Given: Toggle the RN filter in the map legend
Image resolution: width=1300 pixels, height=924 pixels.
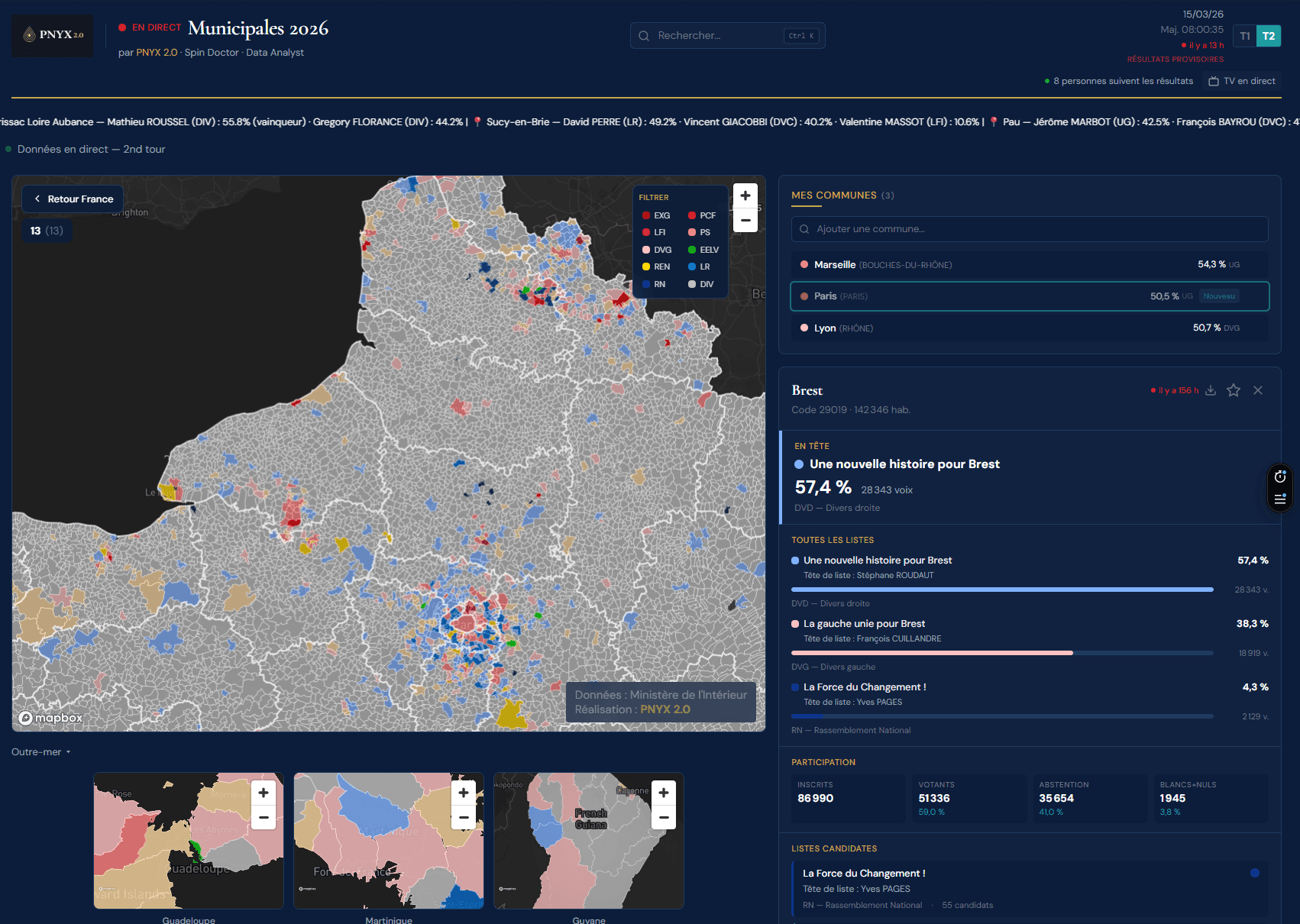Looking at the screenshot, I should point(654,283).
